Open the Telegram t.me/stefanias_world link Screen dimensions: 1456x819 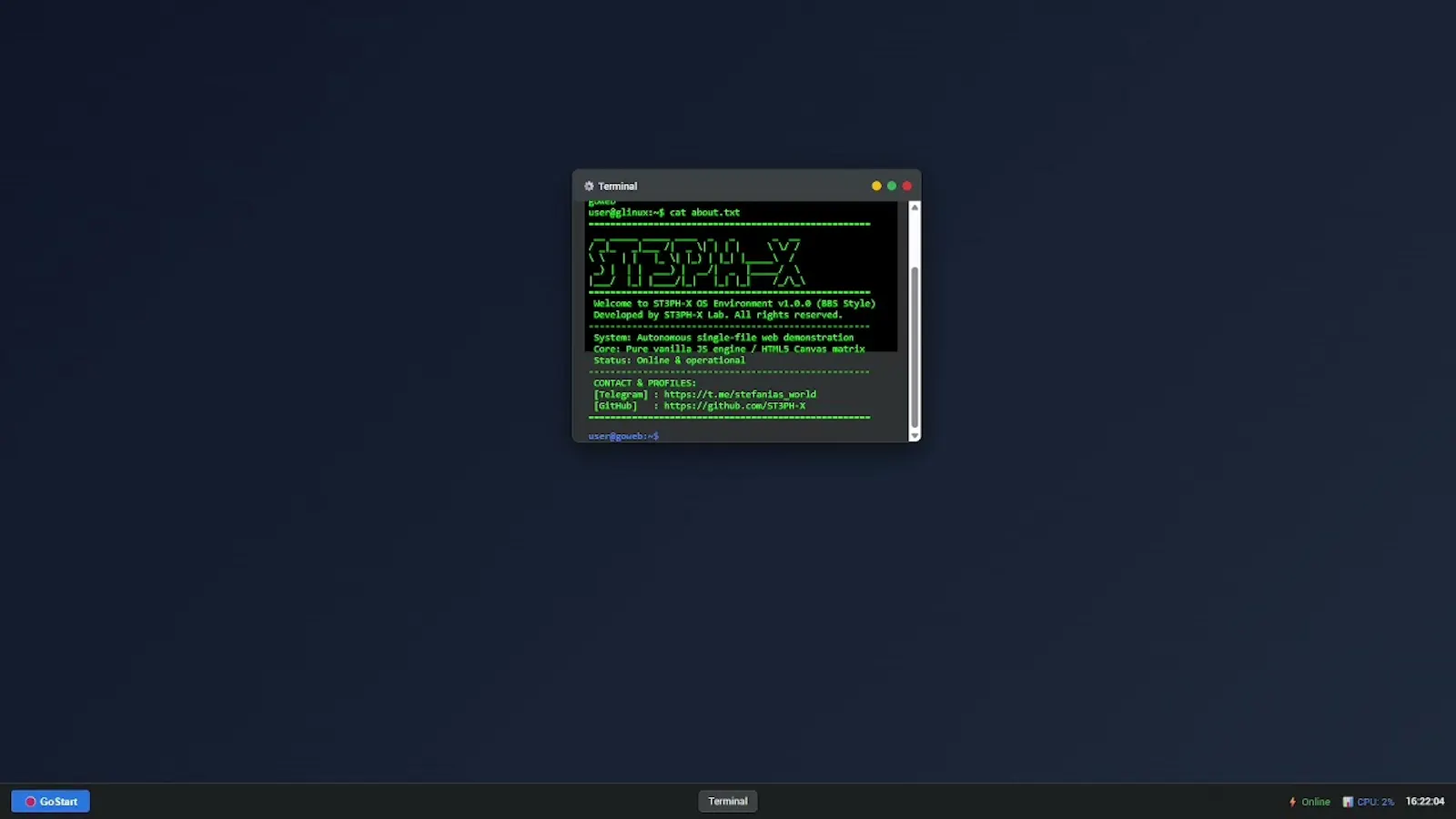click(x=740, y=394)
